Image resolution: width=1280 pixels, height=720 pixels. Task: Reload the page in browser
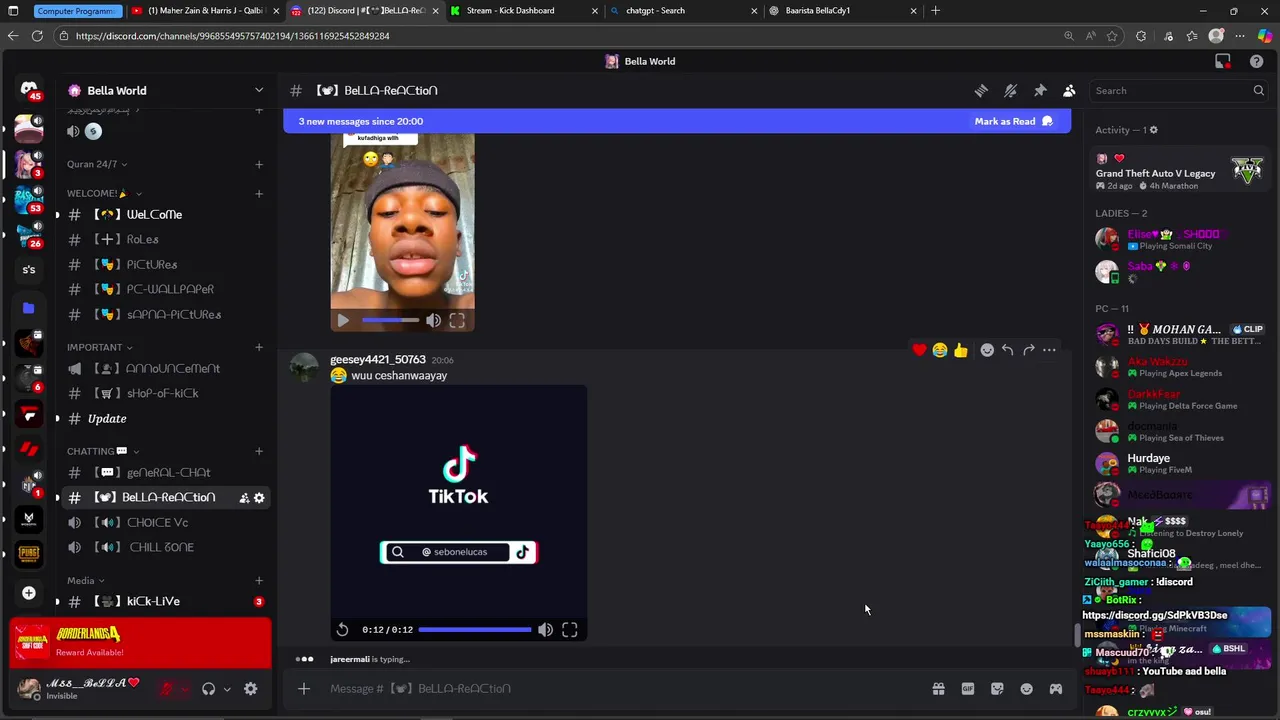click(37, 36)
